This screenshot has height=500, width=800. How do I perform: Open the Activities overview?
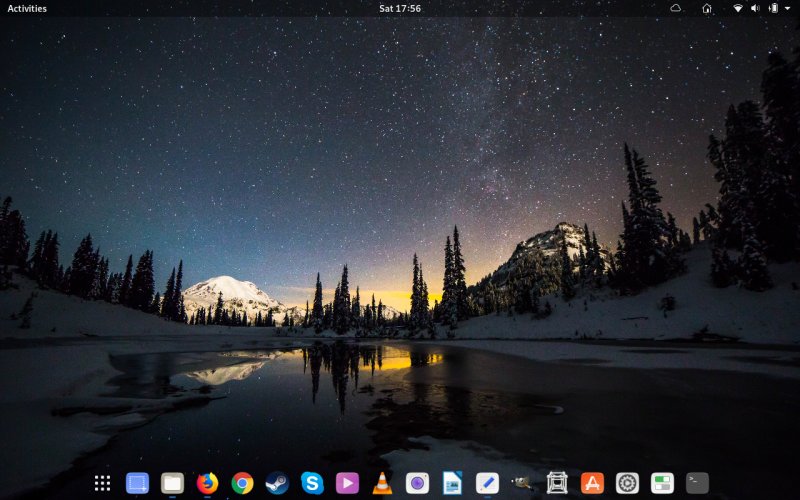click(x=27, y=8)
